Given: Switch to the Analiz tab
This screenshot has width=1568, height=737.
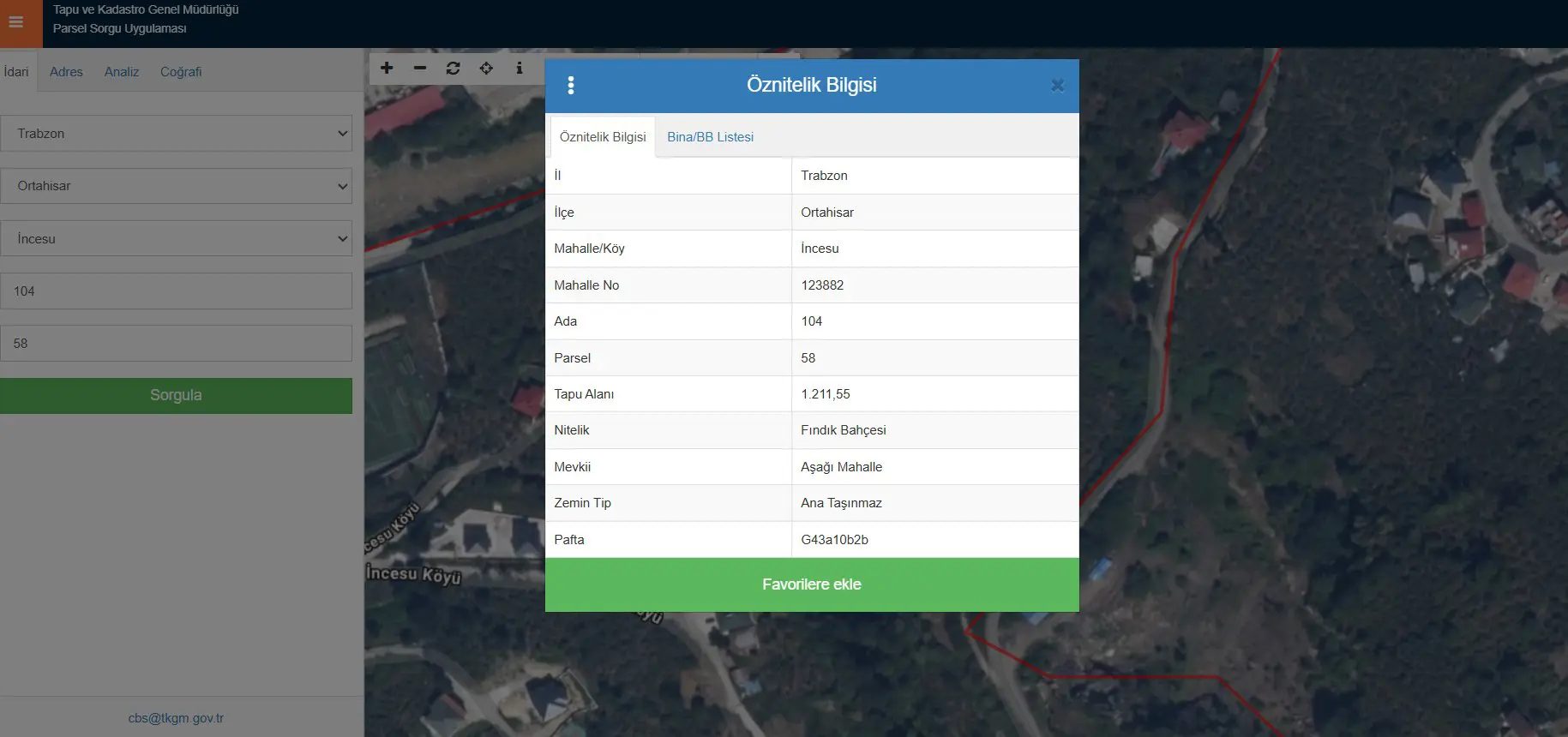Looking at the screenshot, I should (122, 71).
